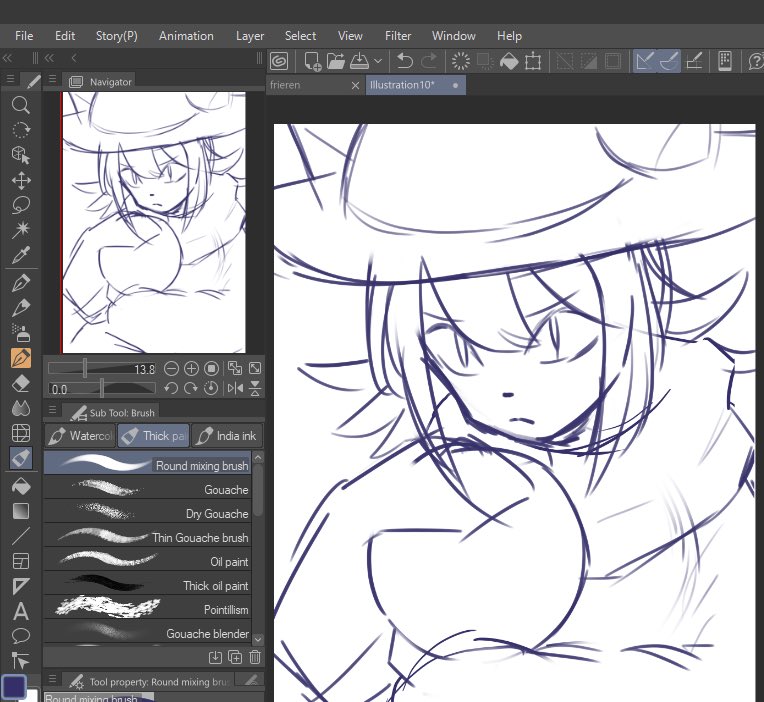Select the India ink sub tool group

pyautogui.click(x=227, y=436)
